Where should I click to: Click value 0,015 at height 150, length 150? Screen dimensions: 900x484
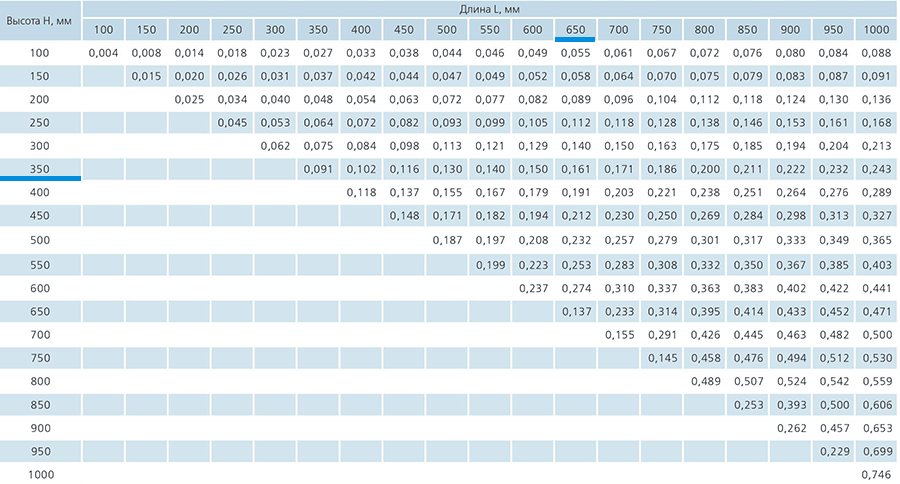(146, 76)
